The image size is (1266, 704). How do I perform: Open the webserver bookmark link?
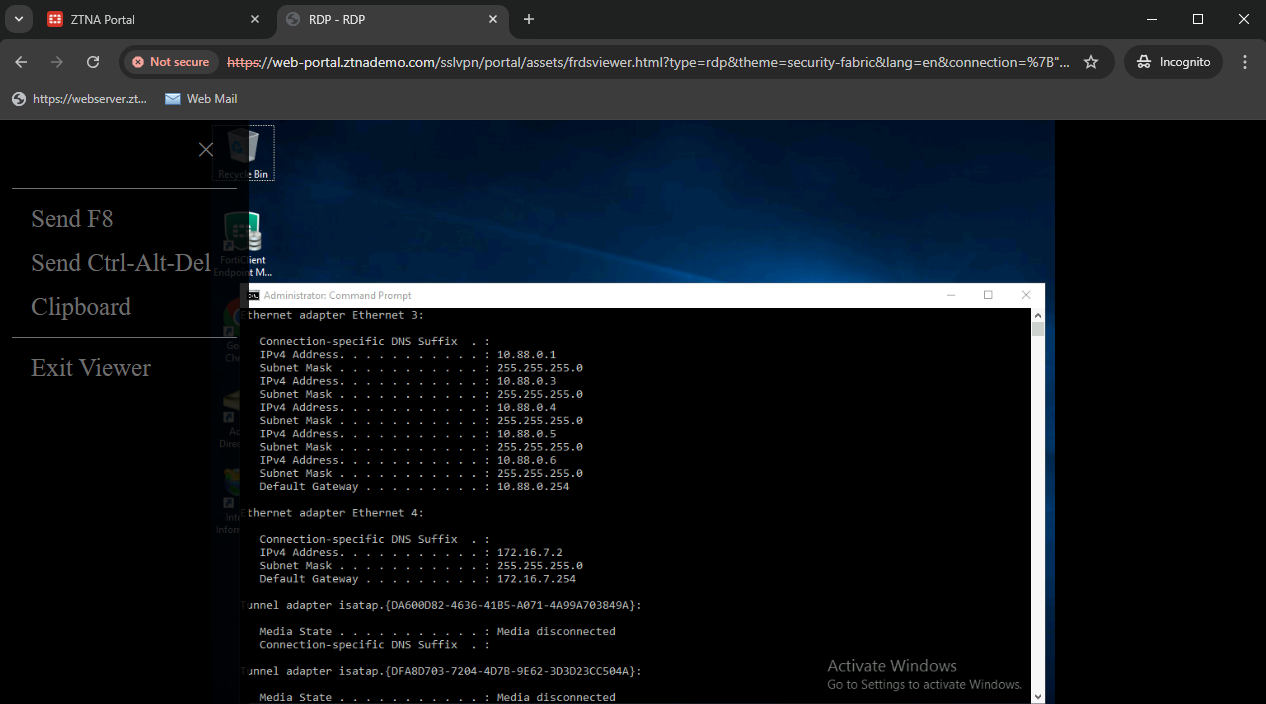(x=80, y=99)
